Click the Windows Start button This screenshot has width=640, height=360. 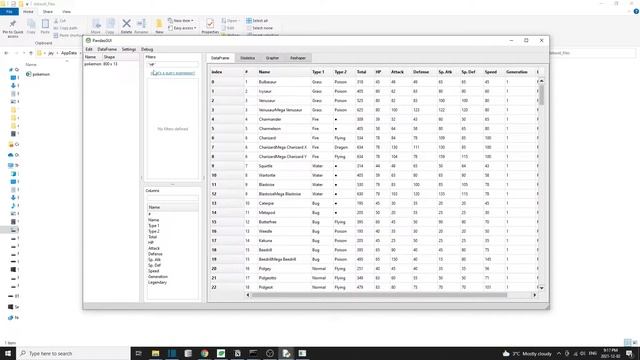click(8, 353)
